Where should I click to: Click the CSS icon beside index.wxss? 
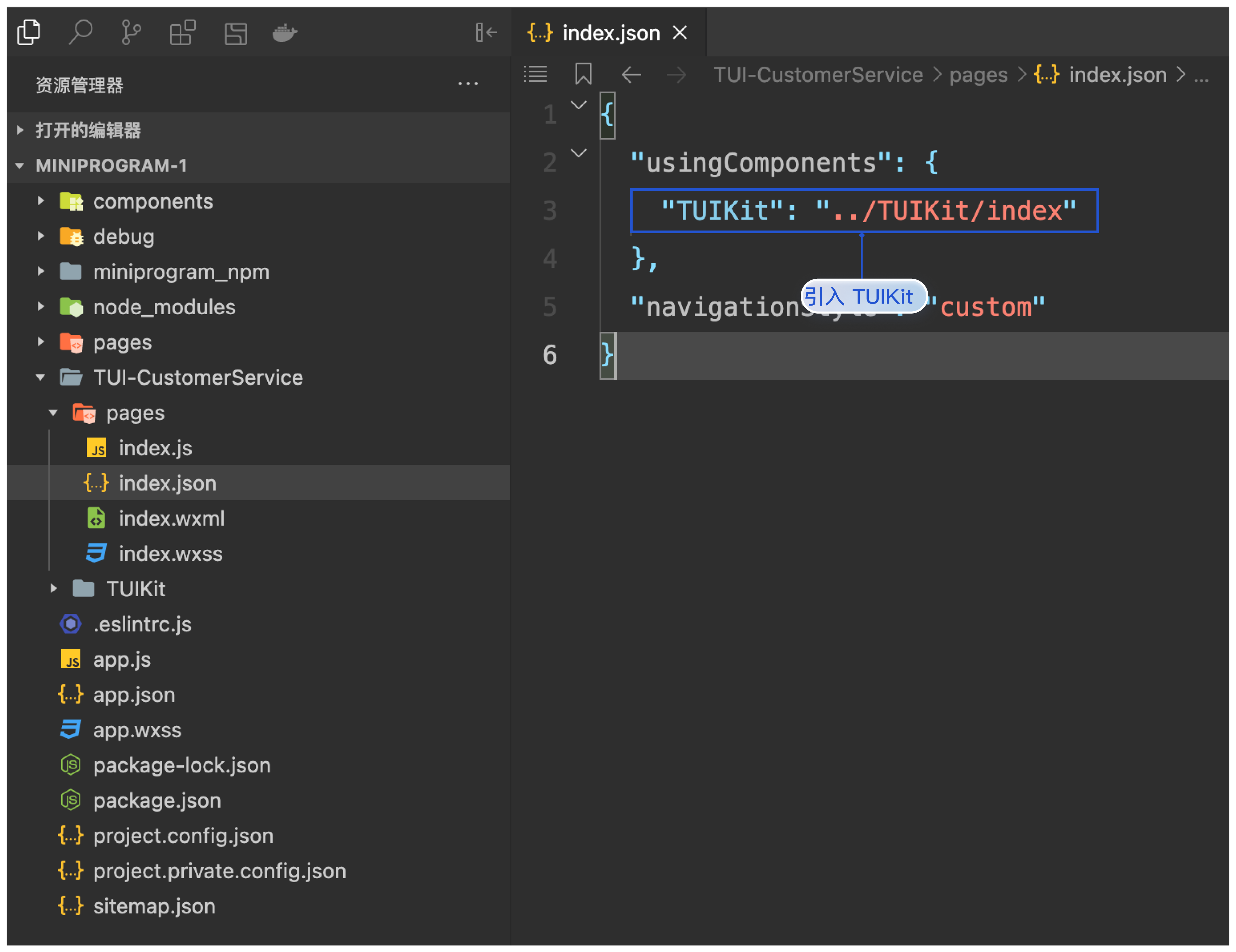coord(96,553)
